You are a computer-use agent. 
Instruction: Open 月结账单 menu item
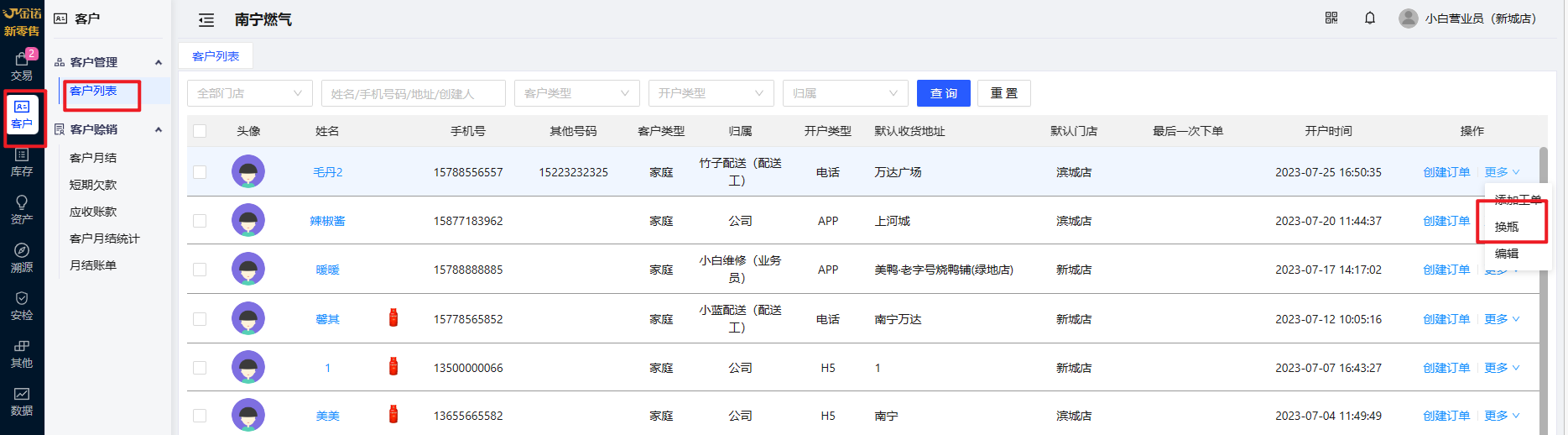click(93, 265)
